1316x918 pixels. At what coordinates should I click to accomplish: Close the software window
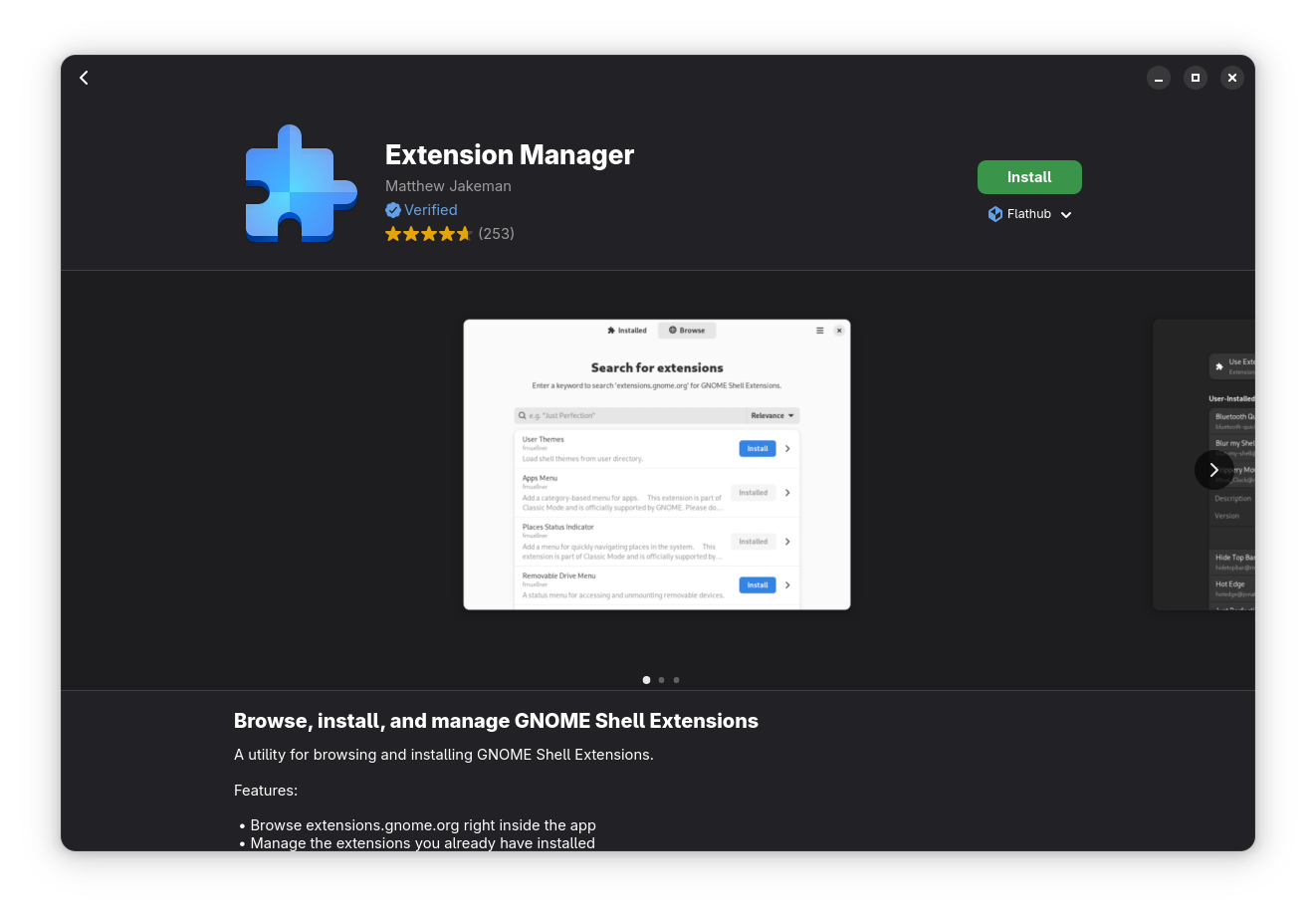point(1232,78)
